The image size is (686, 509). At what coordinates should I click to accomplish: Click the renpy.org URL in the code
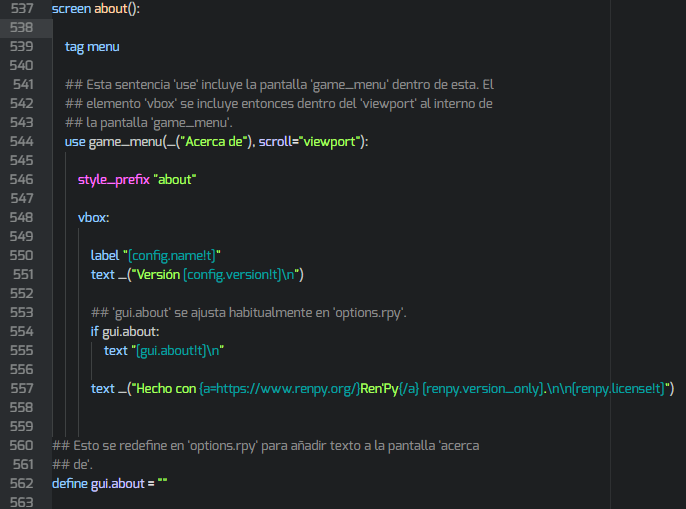[x=286, y=389]
